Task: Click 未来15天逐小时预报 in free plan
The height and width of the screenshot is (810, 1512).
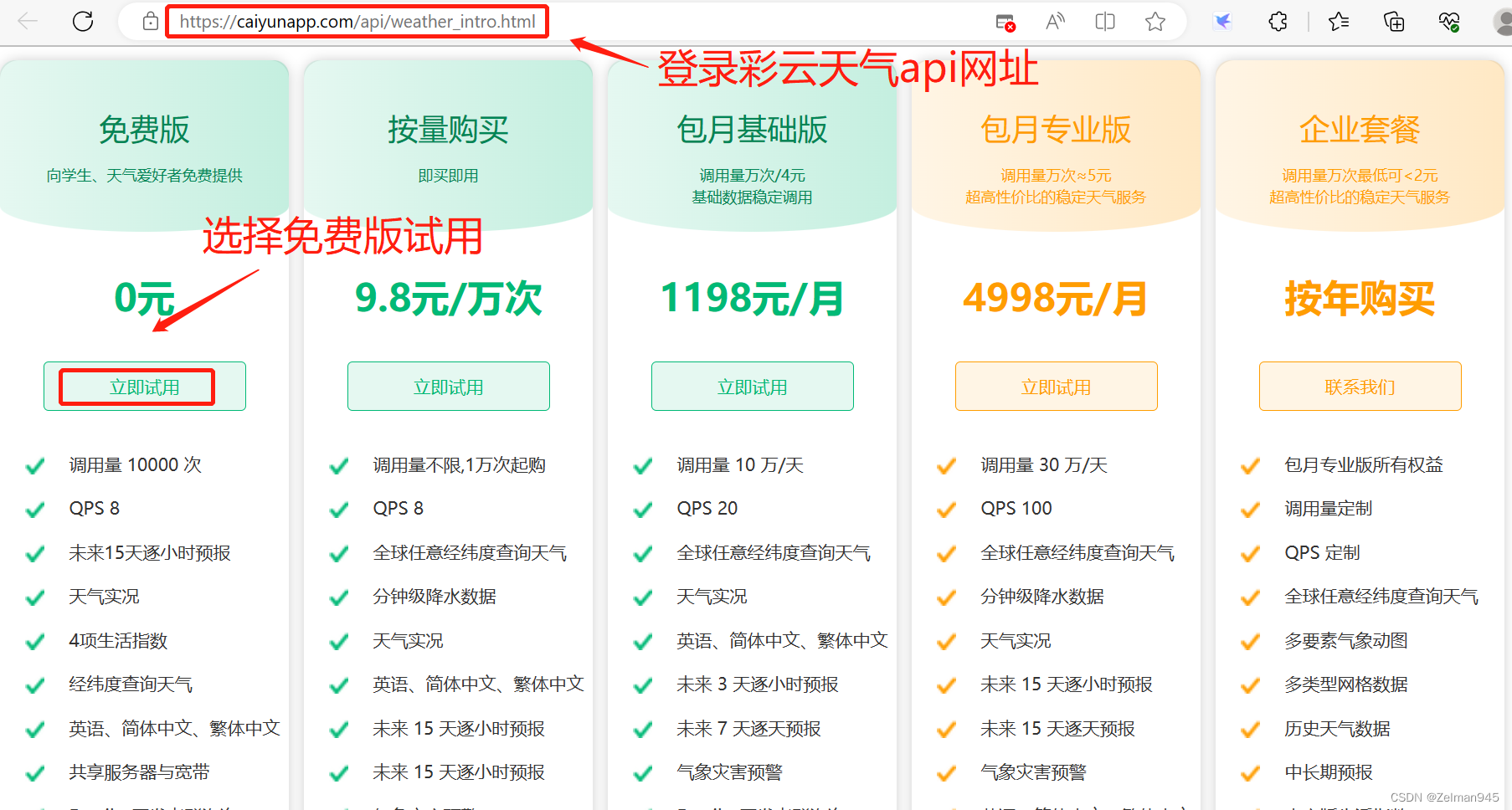Action: (150, 553)
